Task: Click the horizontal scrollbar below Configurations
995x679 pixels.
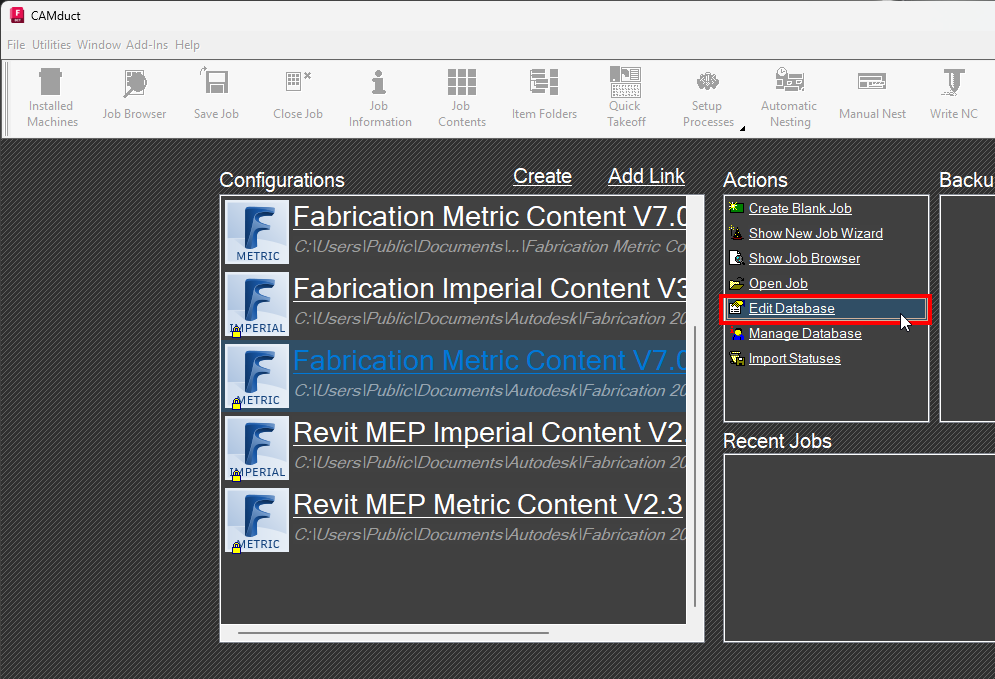Action: (390, 632)
